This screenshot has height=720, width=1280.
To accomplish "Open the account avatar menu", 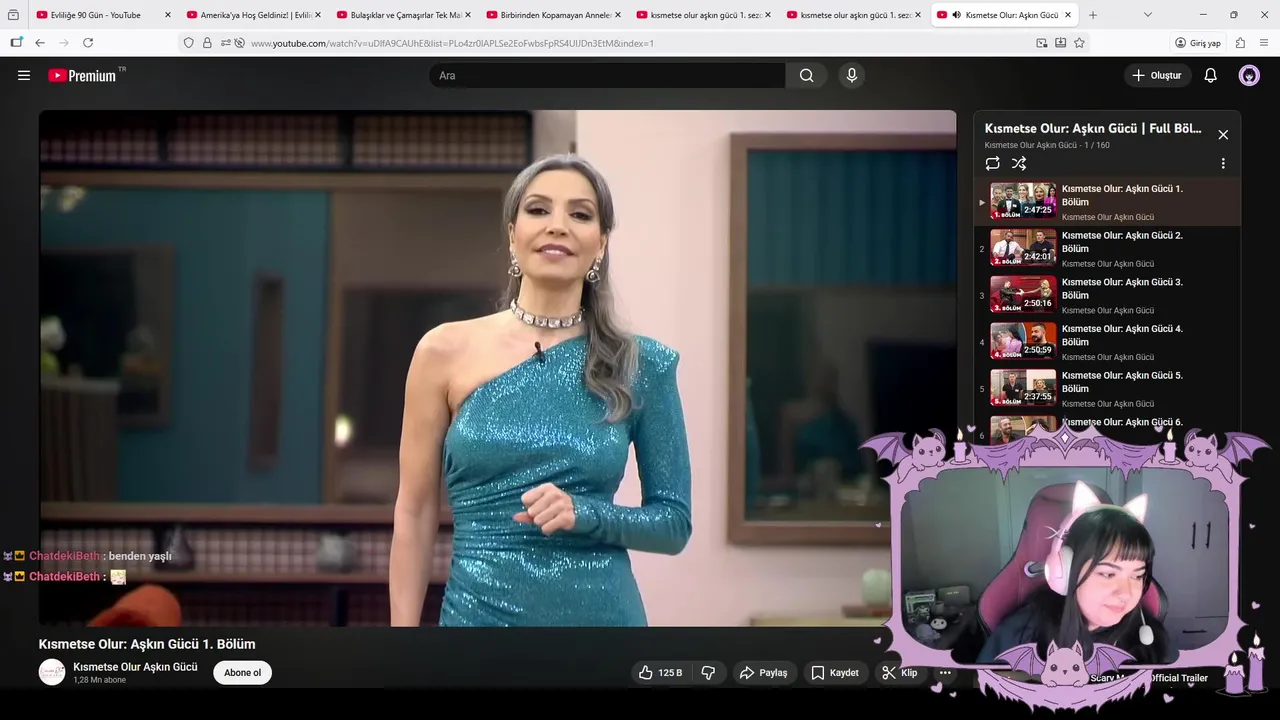I will (x=1249, y=75).
